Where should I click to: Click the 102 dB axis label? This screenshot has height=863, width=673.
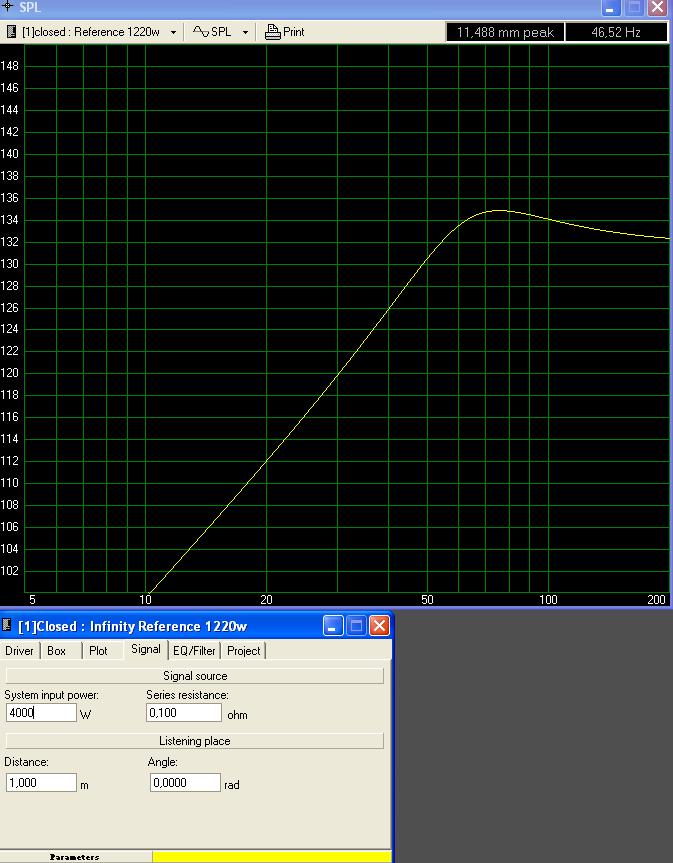[x=9, y=571]
